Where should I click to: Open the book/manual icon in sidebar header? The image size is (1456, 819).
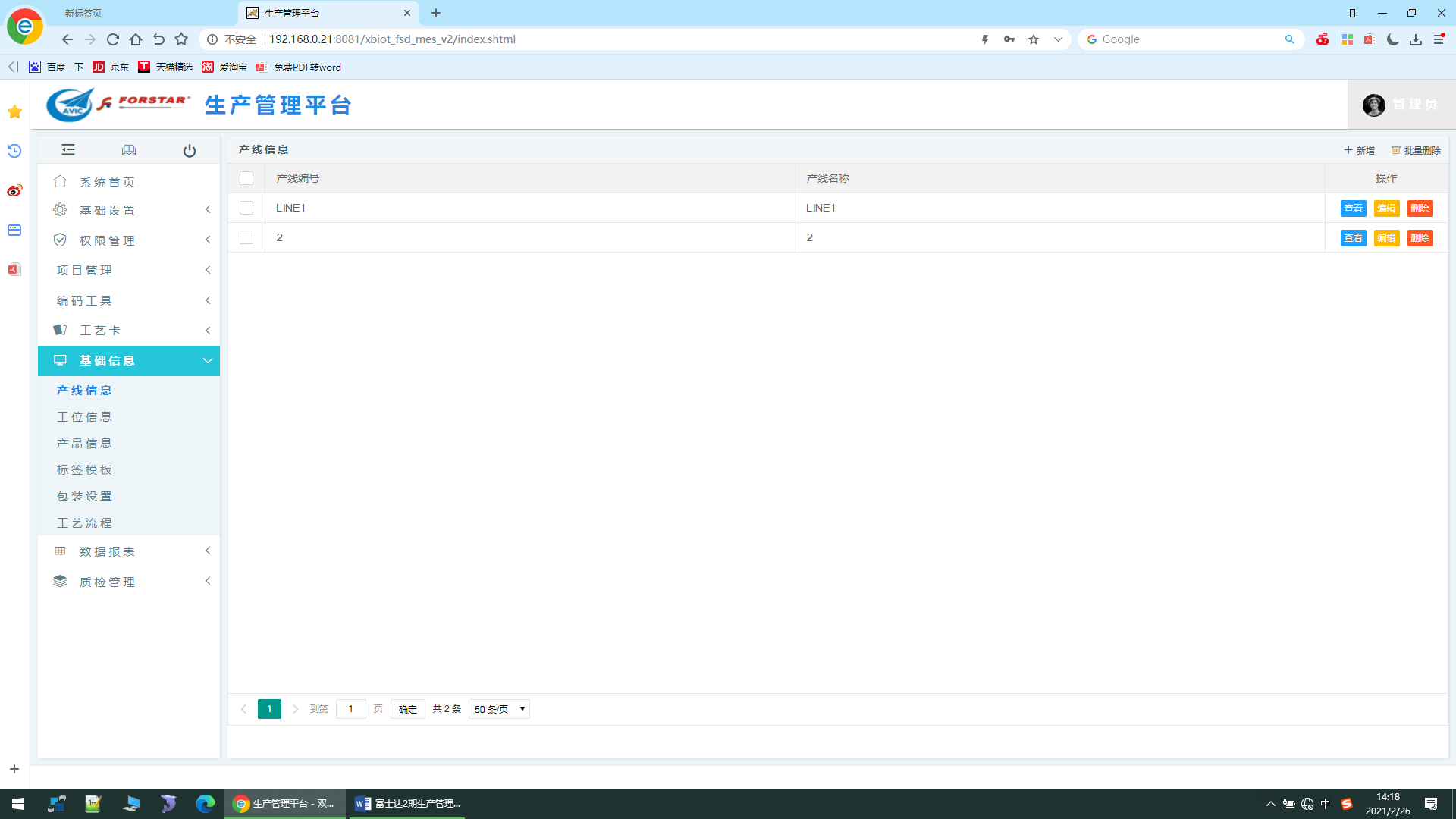pos(129,149)
